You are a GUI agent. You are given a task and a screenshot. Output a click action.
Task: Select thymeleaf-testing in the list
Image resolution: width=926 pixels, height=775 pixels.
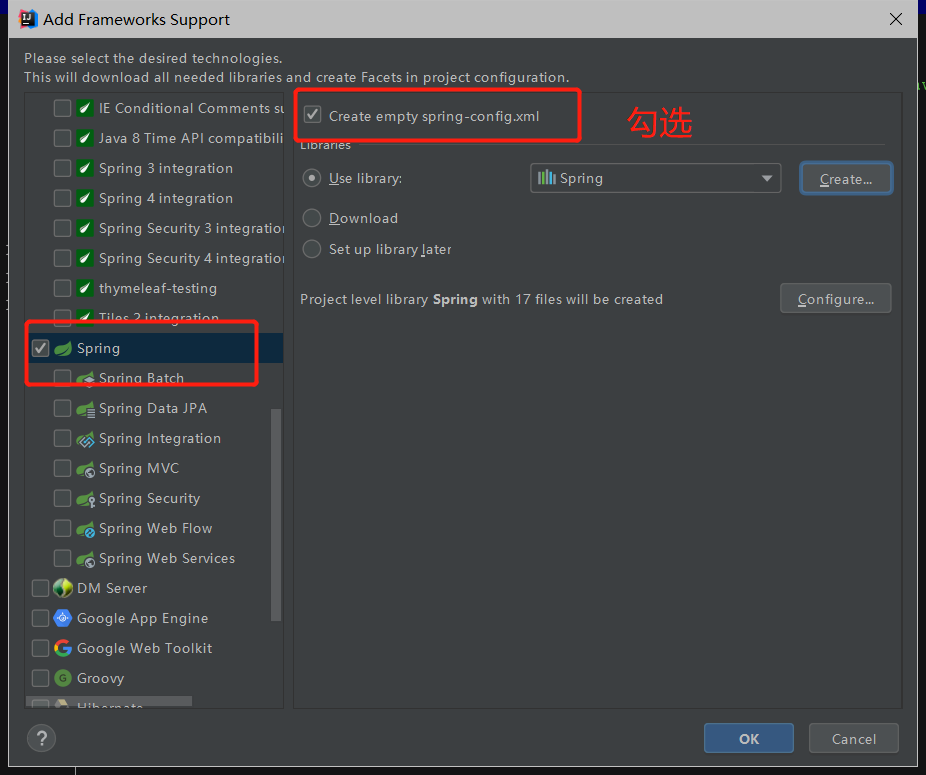pyautogui.click(x=158, y=288)
